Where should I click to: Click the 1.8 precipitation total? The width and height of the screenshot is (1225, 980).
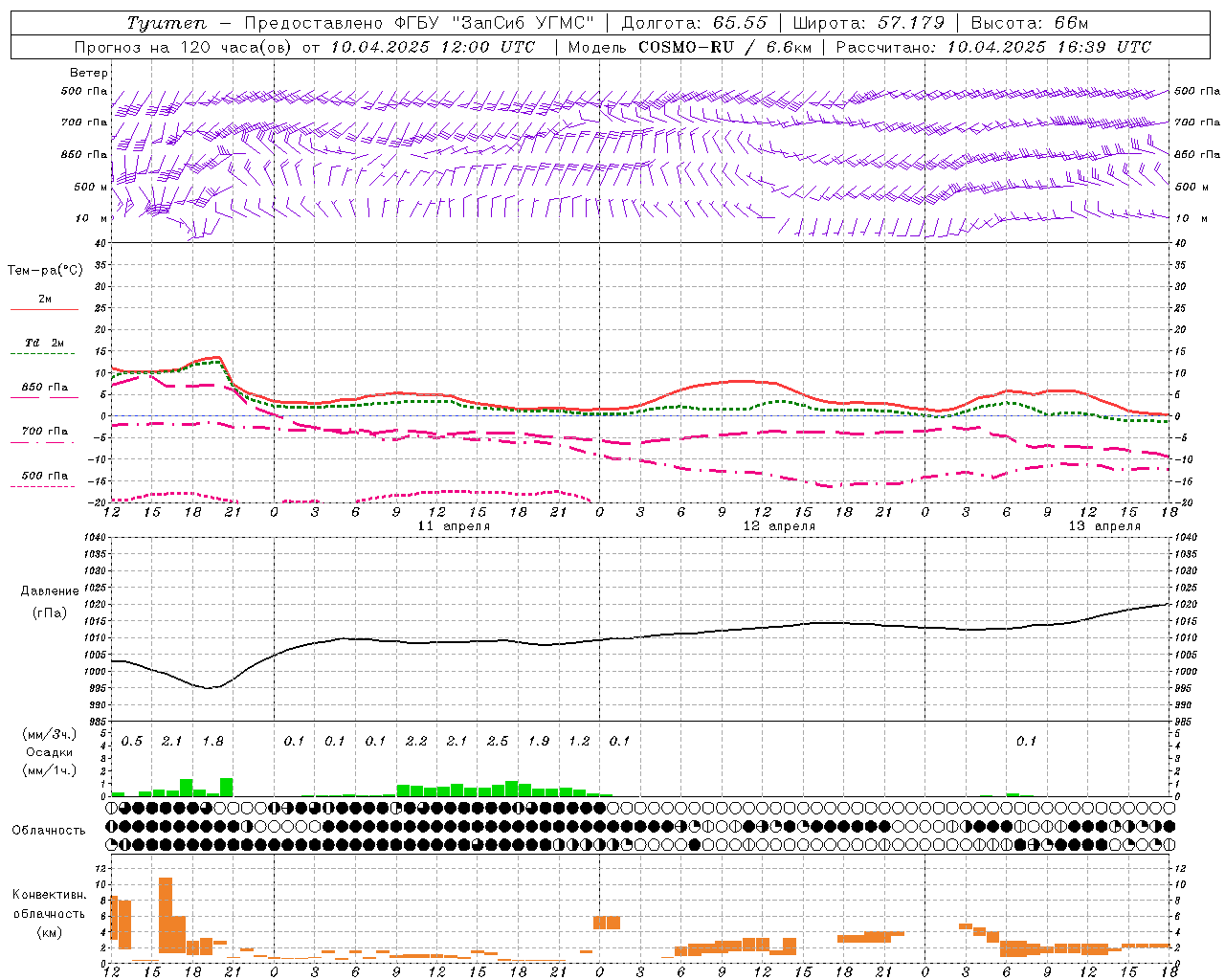coord(212,742)
